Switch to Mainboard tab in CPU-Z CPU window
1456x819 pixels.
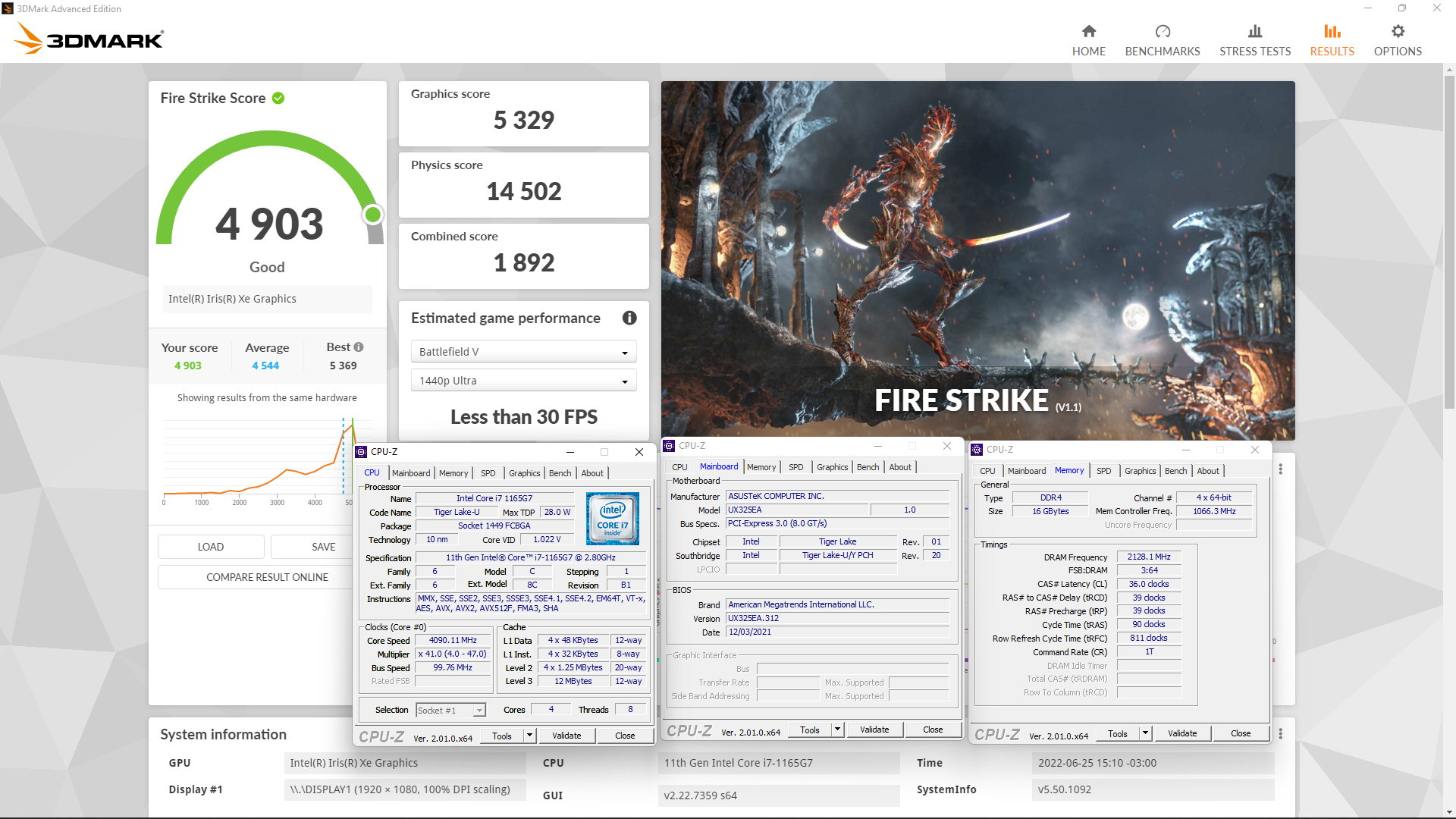pyautogui.click(x=411, y=473)
